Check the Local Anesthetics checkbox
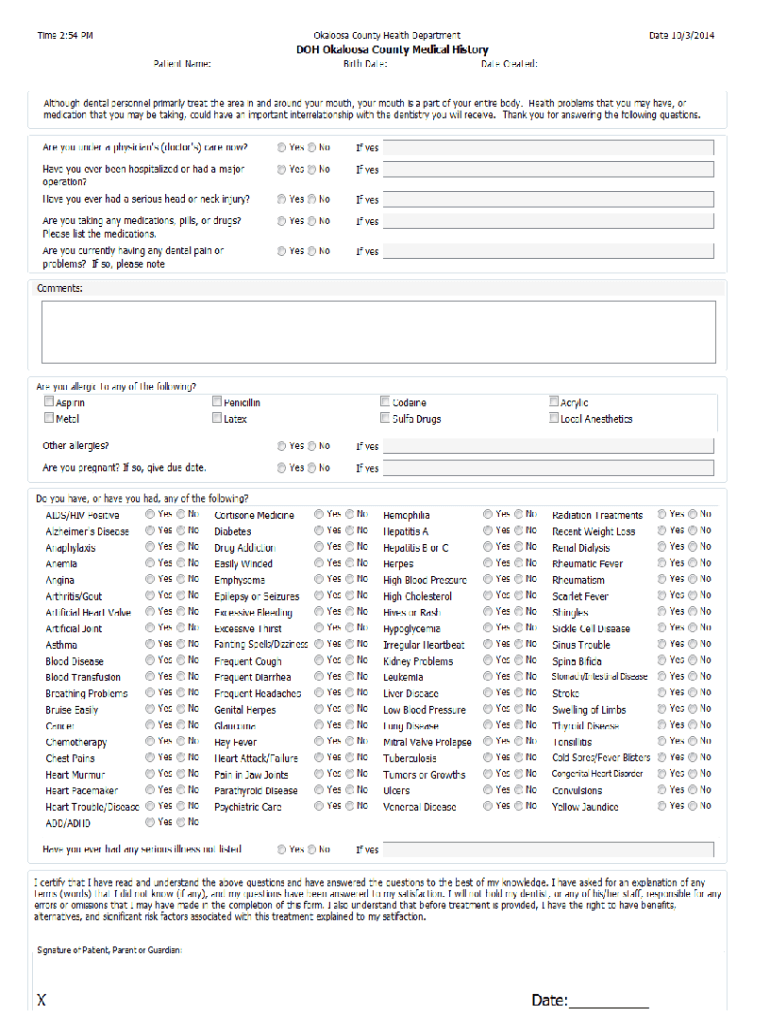 coord(554,419)
